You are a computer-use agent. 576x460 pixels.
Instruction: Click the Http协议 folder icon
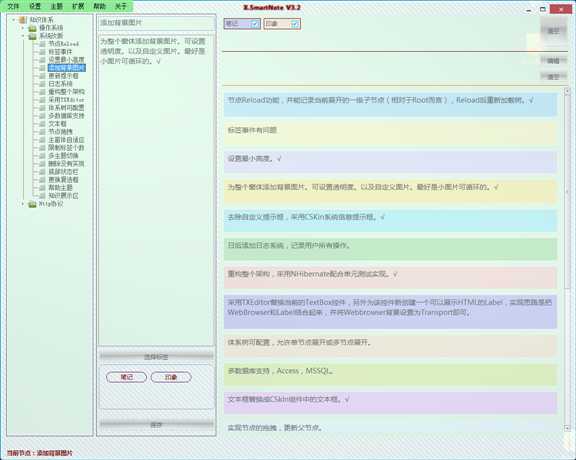click(33, 204)
